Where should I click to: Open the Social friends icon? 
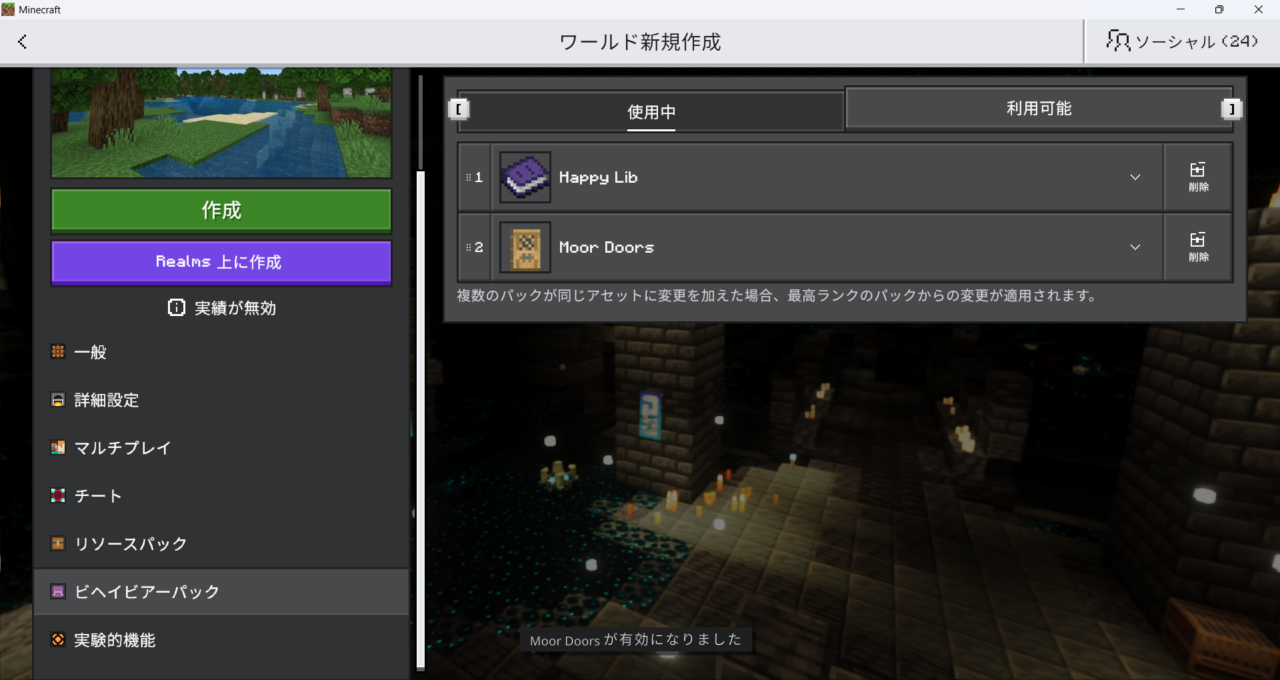click(1118, 41)
